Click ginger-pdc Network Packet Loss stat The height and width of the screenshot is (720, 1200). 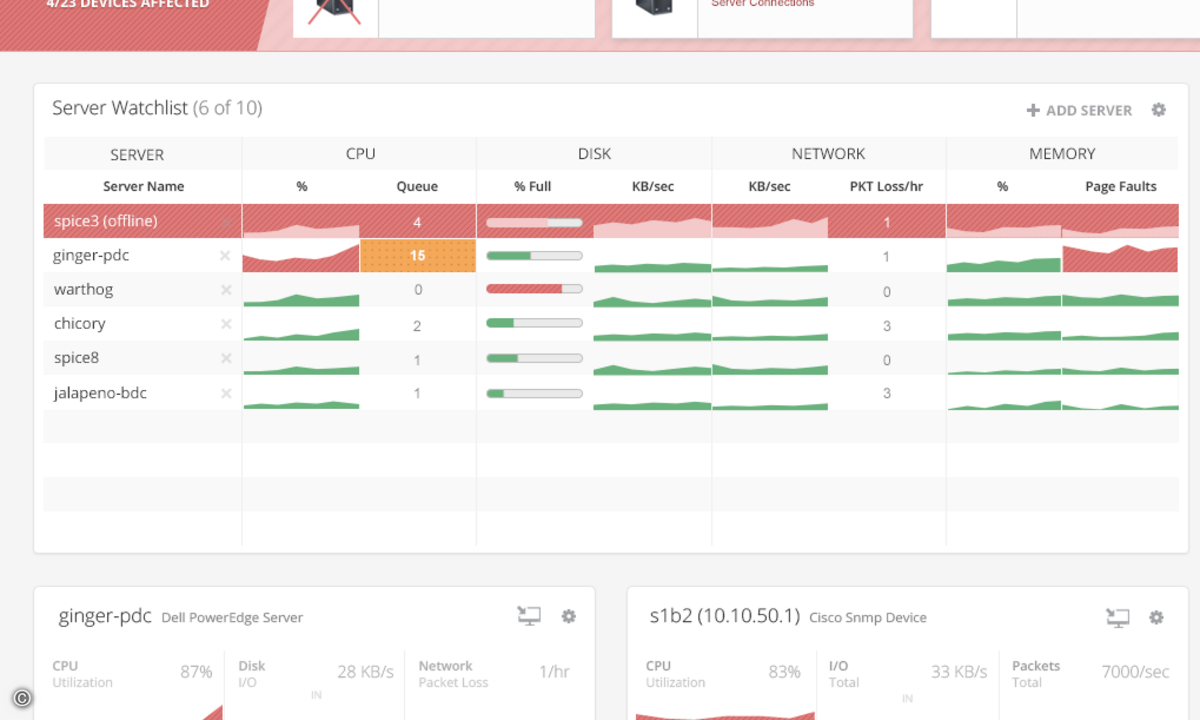coord(494,674)
